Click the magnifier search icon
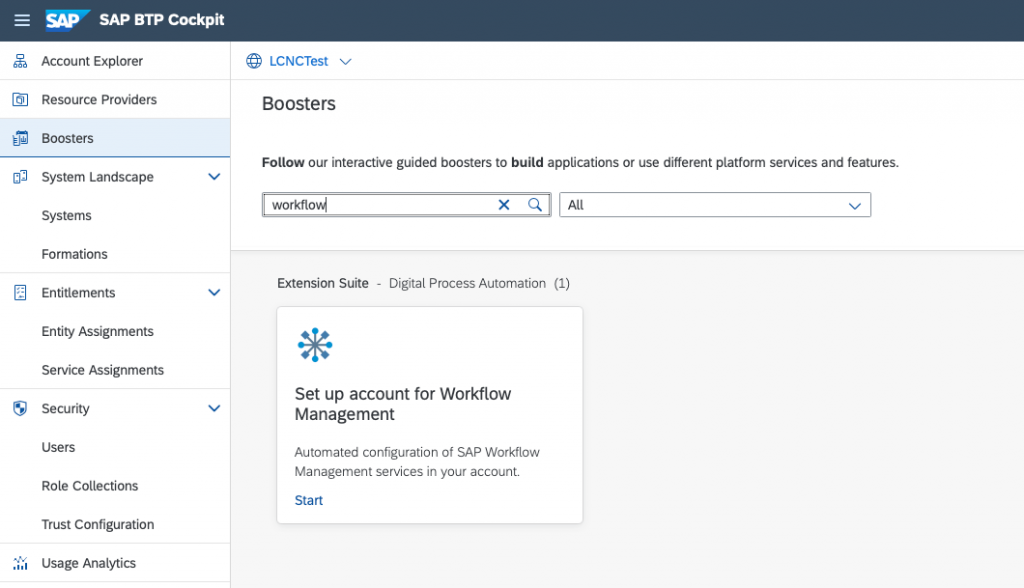The width and height of the screenshot is (1024, 588). click(535, 204)
